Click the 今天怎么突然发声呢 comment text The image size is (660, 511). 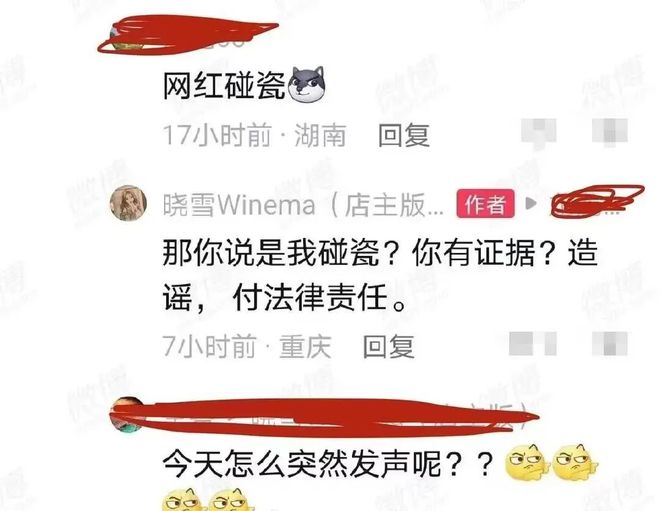pyautogui.click(x=328, y=464)
